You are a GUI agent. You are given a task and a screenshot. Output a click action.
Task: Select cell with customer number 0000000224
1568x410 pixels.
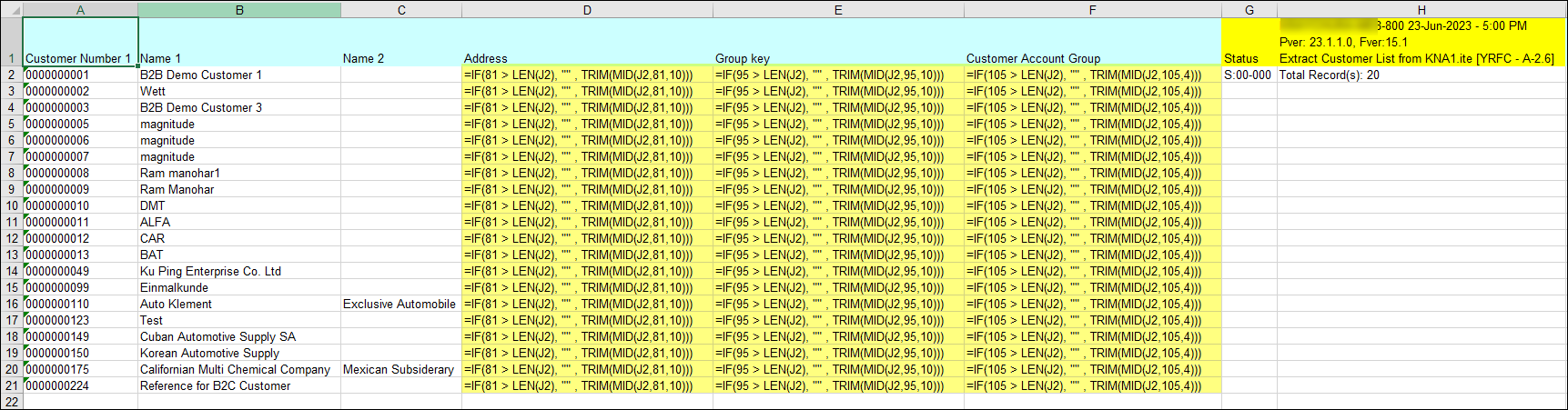click(80, 385)
